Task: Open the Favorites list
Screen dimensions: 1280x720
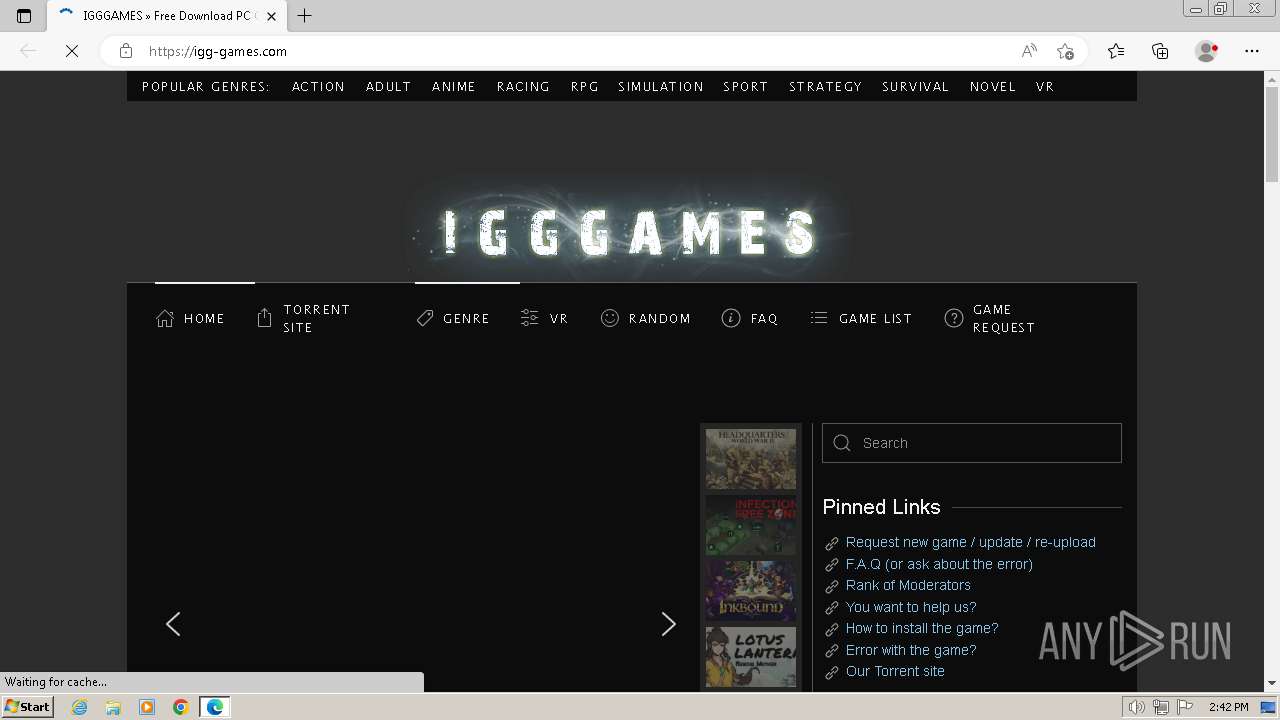Action: (1116, 51)
